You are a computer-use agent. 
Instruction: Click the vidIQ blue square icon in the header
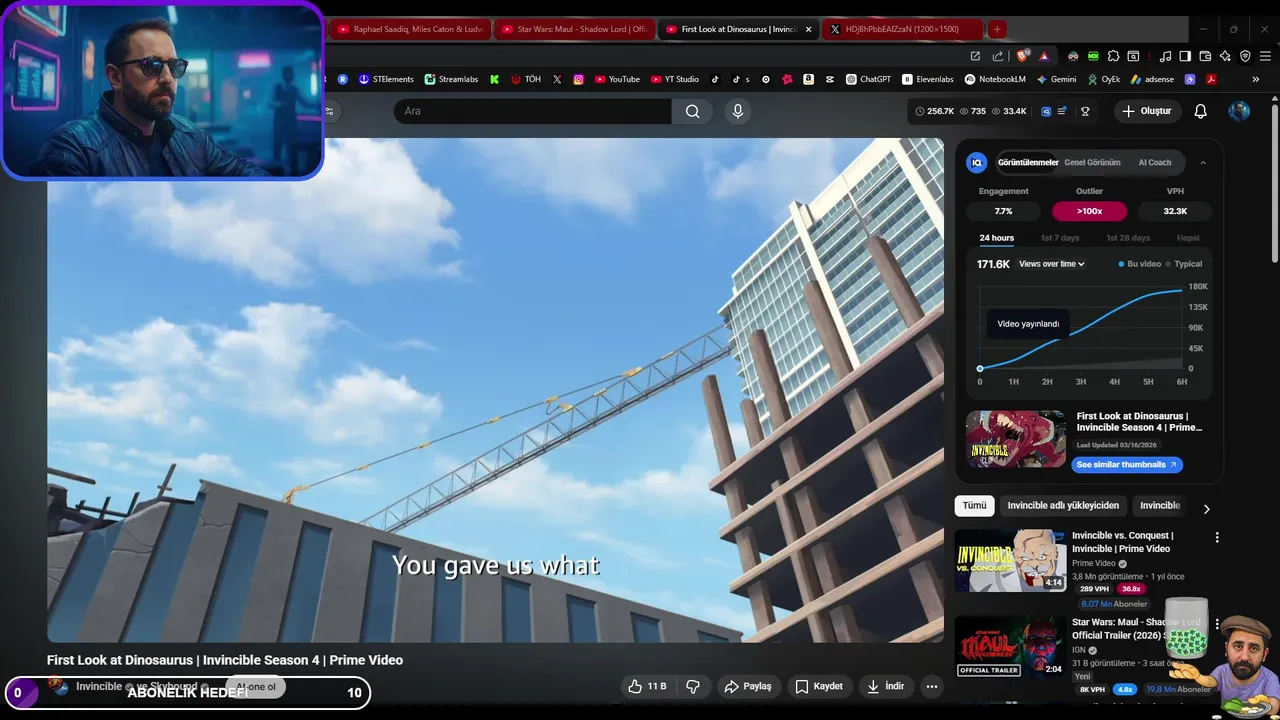click(x=1046, y=111)
